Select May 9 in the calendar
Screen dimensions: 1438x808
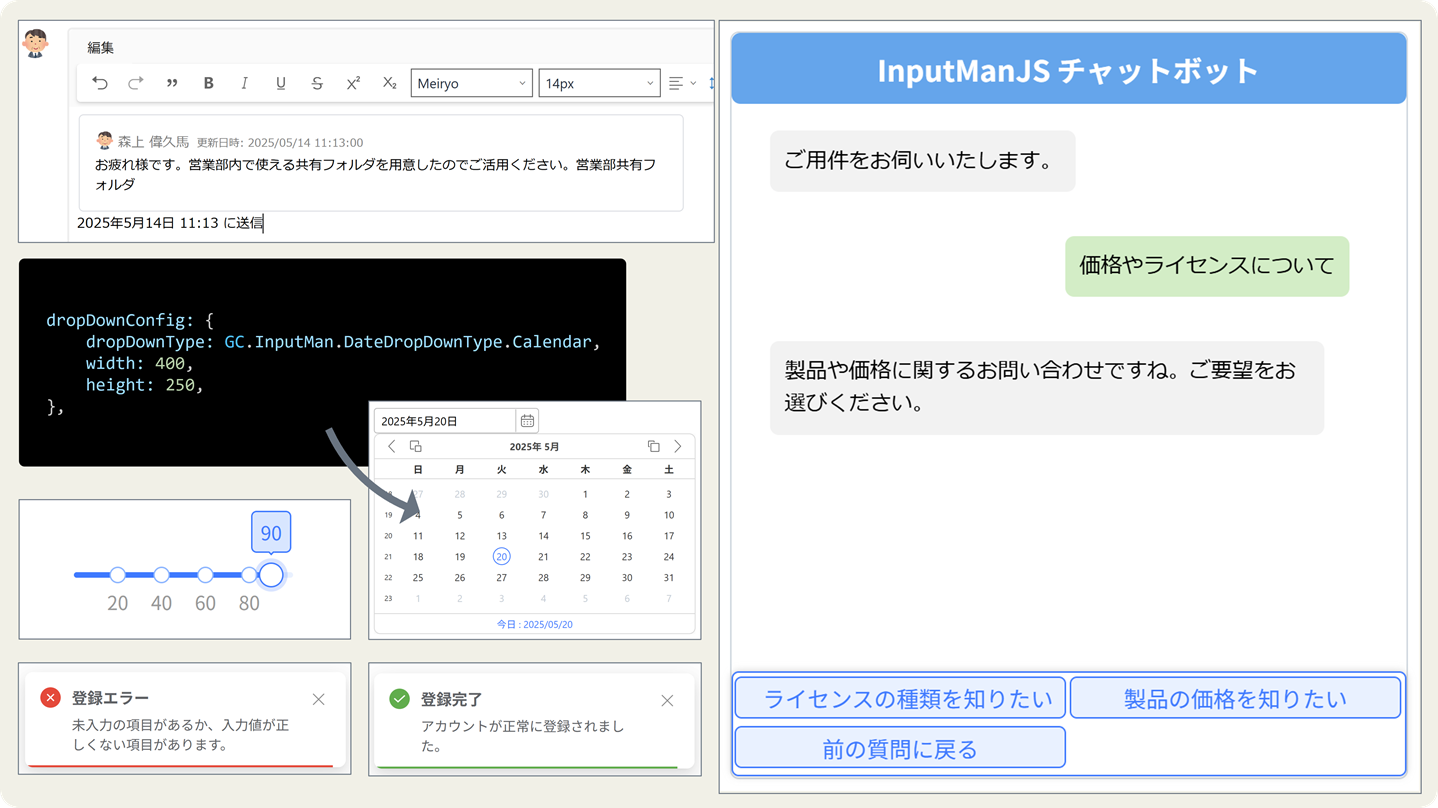(627, 515)
